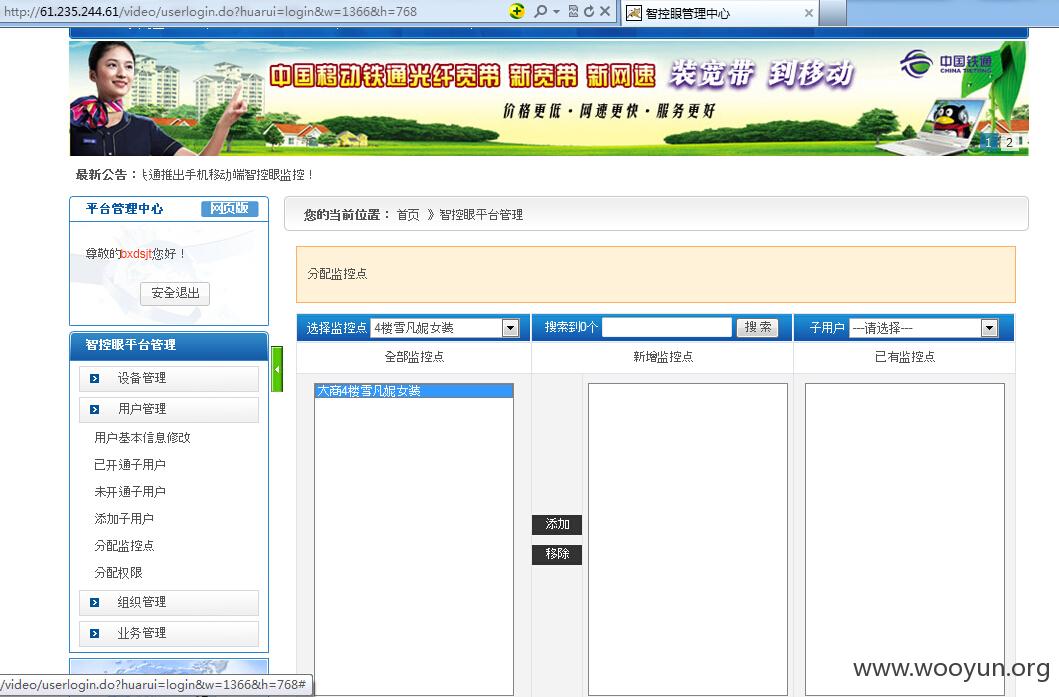Collapse the 用户管理 menu section

pos(169,409)
